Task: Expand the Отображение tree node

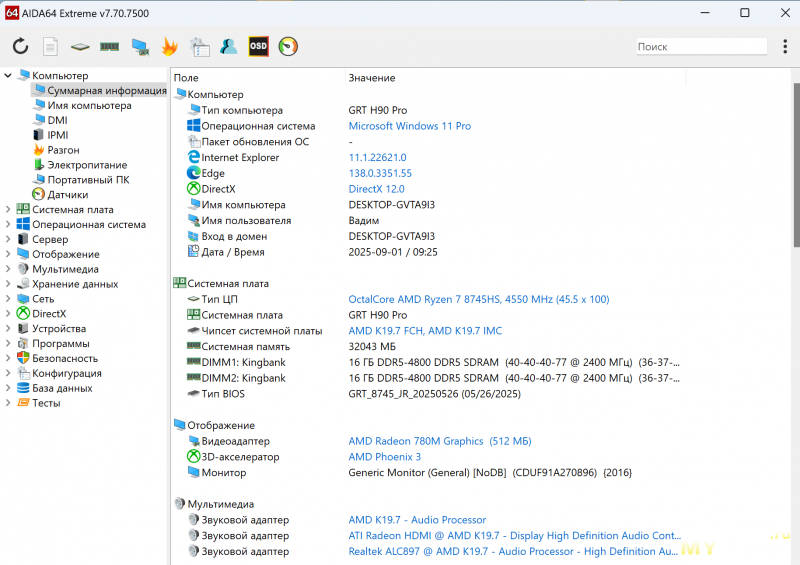Action: pyautogui.click(x=8, y=254)
